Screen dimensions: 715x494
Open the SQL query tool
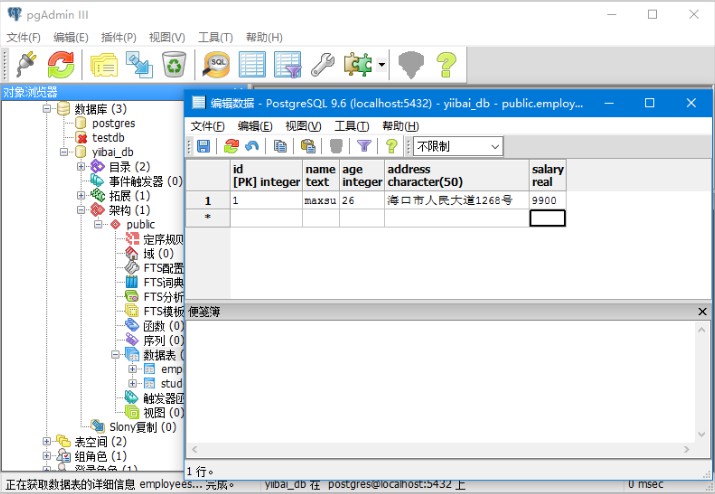217,64
